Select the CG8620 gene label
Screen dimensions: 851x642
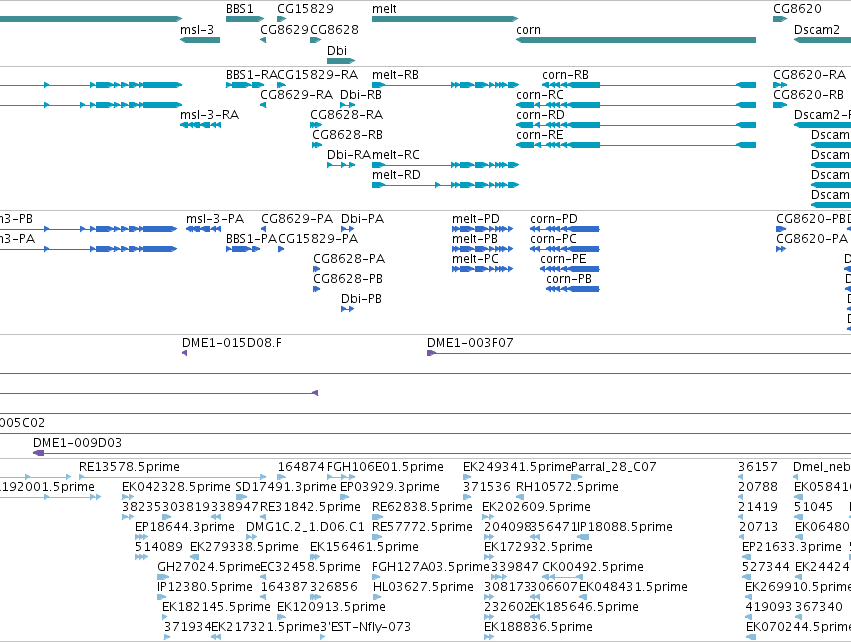coord(797,9)
